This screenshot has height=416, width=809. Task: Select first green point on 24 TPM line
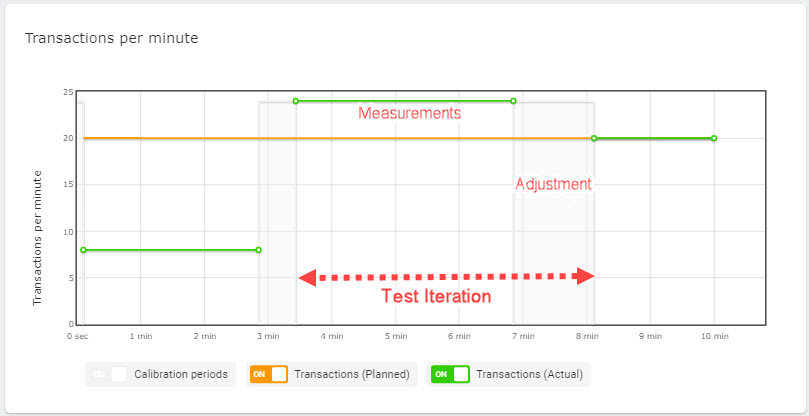(x=296, y=101)
